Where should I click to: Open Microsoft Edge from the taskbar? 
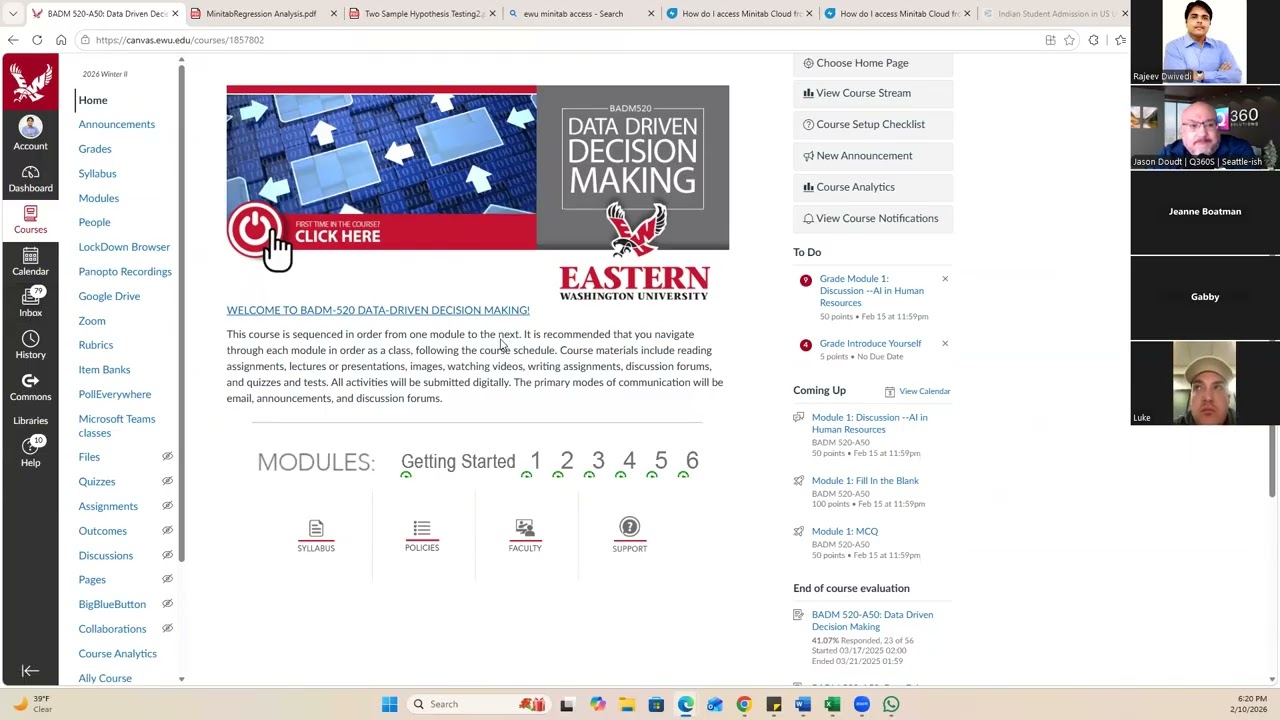coord(686,704)
